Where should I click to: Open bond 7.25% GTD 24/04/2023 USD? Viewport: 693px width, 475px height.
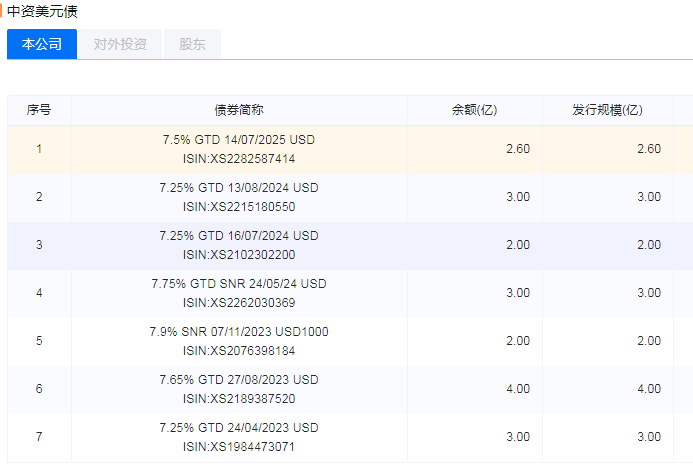[x=239, y=428]
